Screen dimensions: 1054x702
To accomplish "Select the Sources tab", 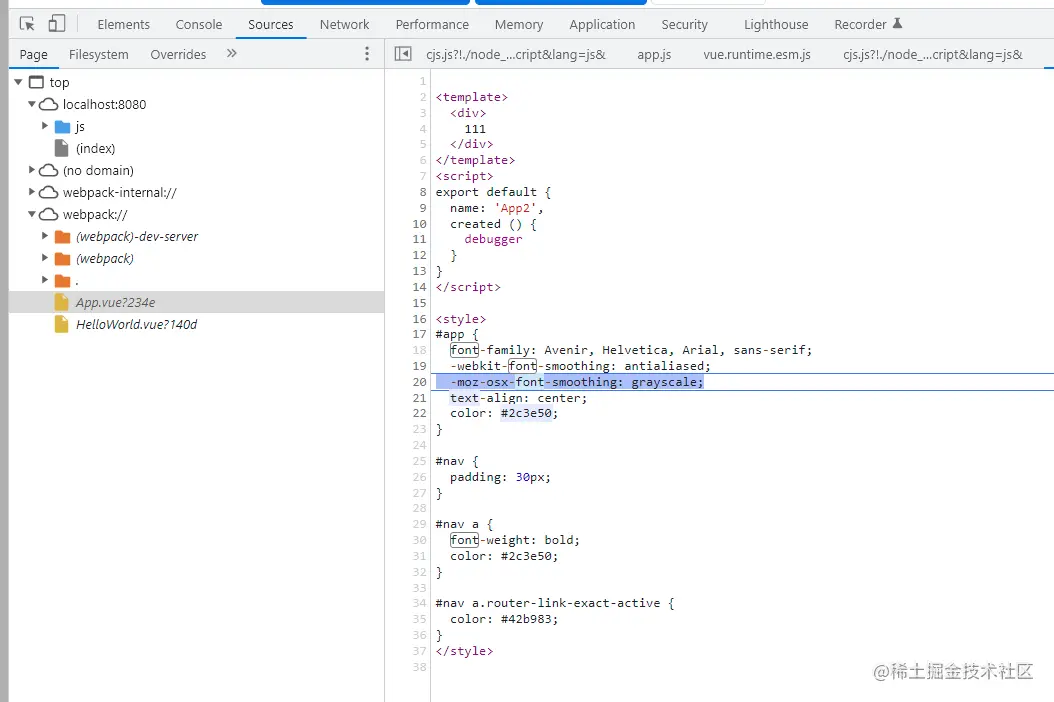I will 271,25.
